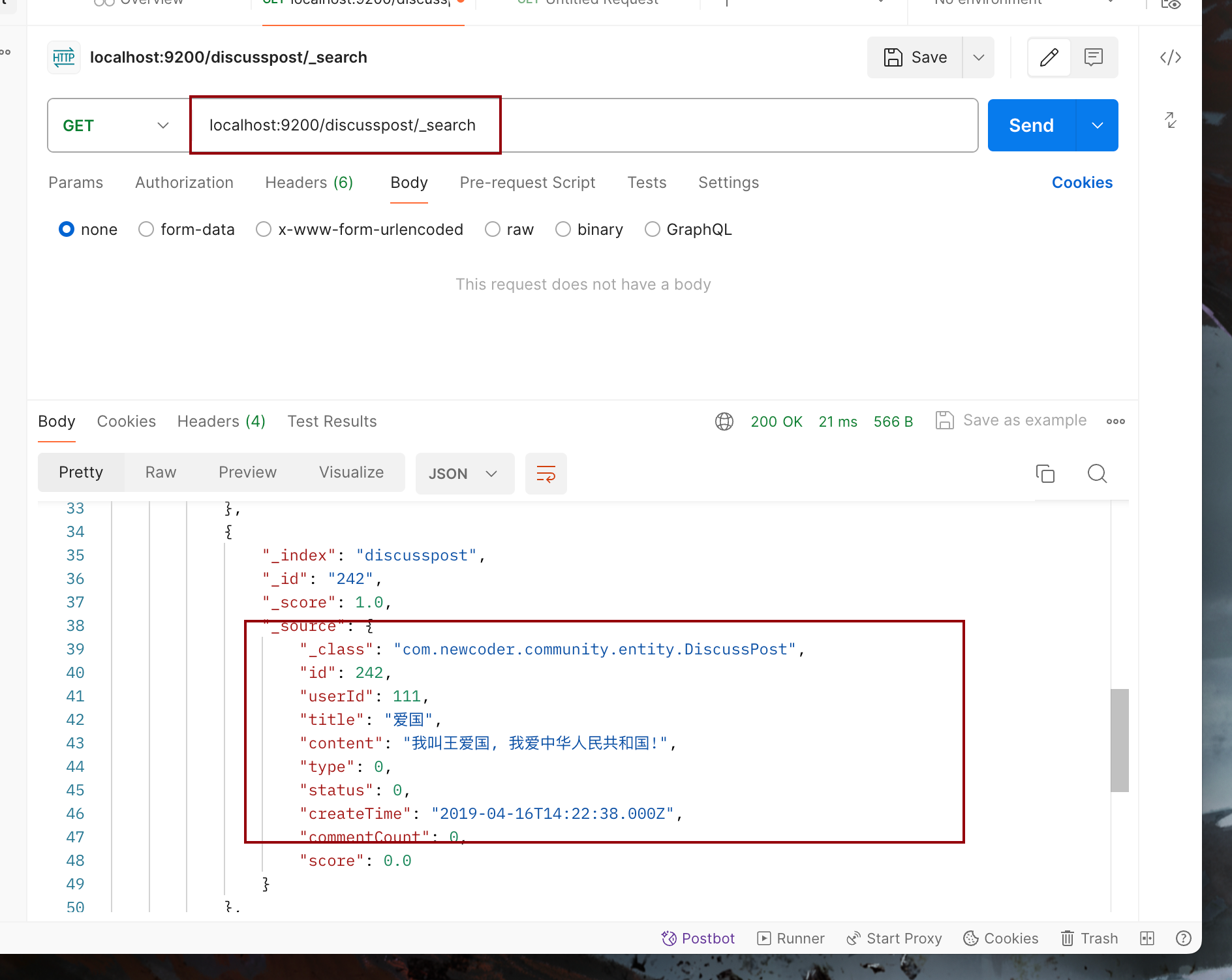Image resolution: width=1232 pixels, height=980 pixels.
Task: Expand the Send options arrow
Action: pos(1098,125)
